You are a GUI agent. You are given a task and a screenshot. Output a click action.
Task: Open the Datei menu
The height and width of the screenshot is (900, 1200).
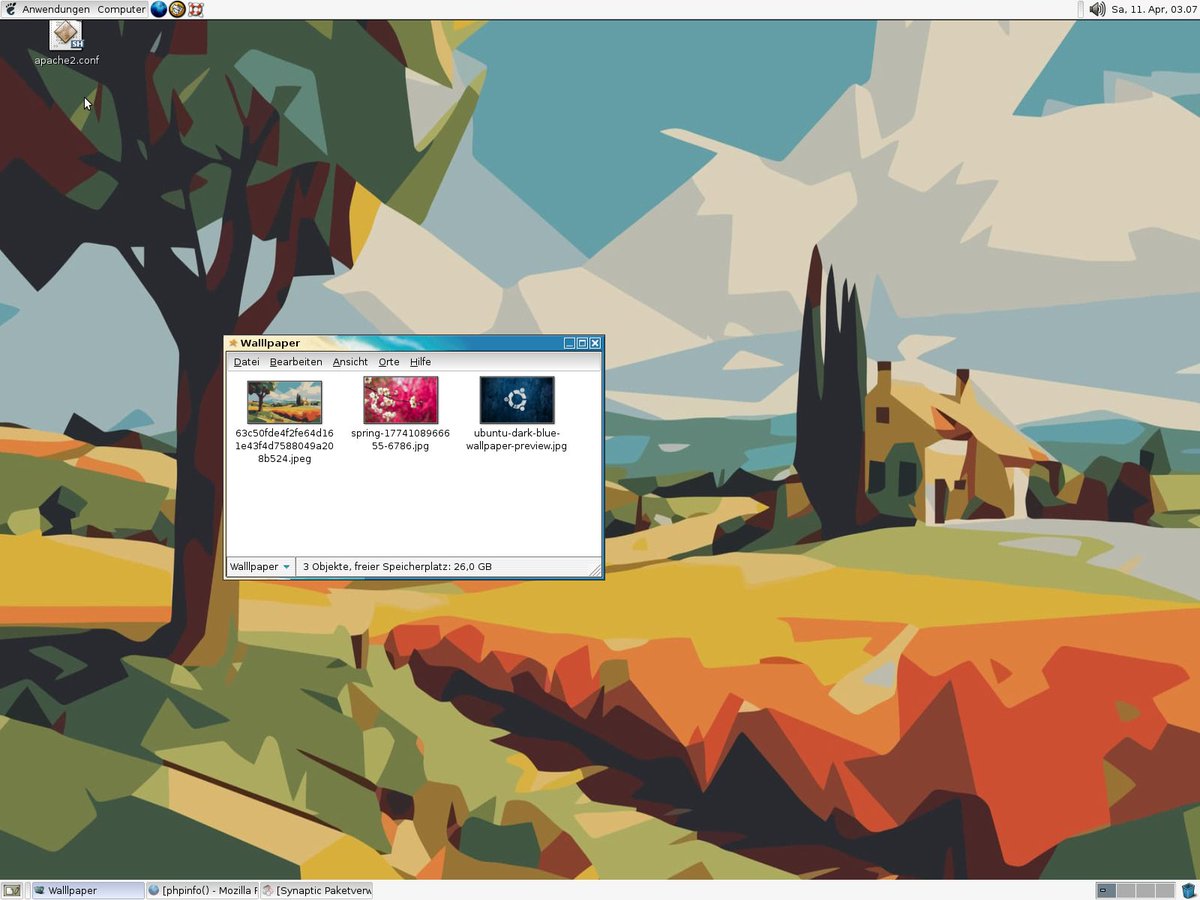coord(246,362)
